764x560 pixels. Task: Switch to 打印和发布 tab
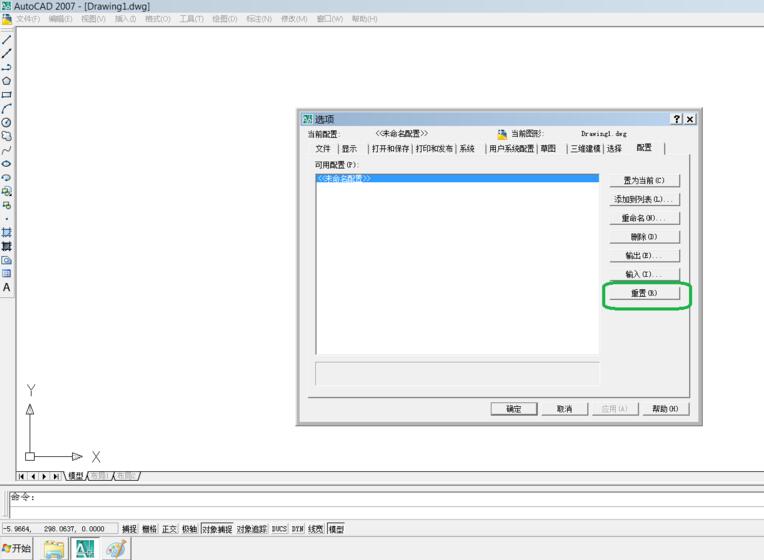point(434,149)
